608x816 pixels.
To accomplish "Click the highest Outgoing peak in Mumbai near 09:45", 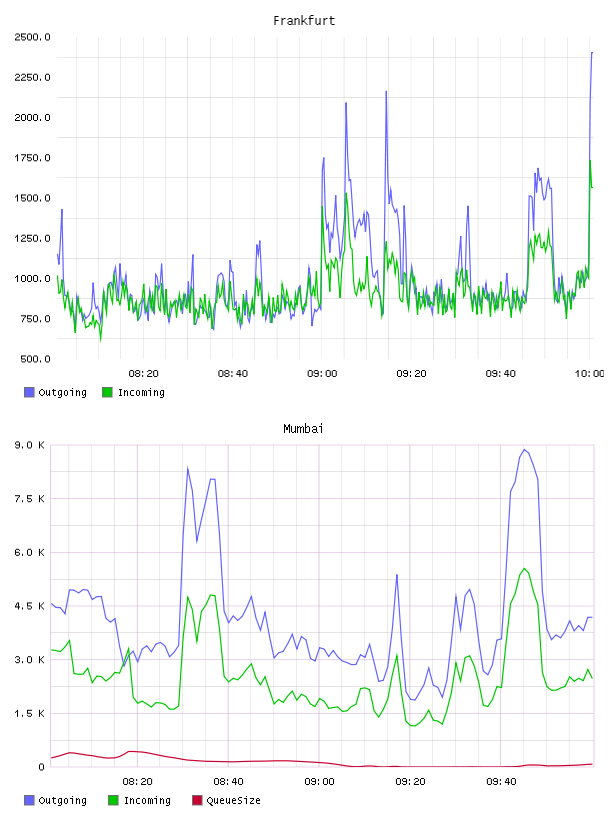I will coord(525,450).
